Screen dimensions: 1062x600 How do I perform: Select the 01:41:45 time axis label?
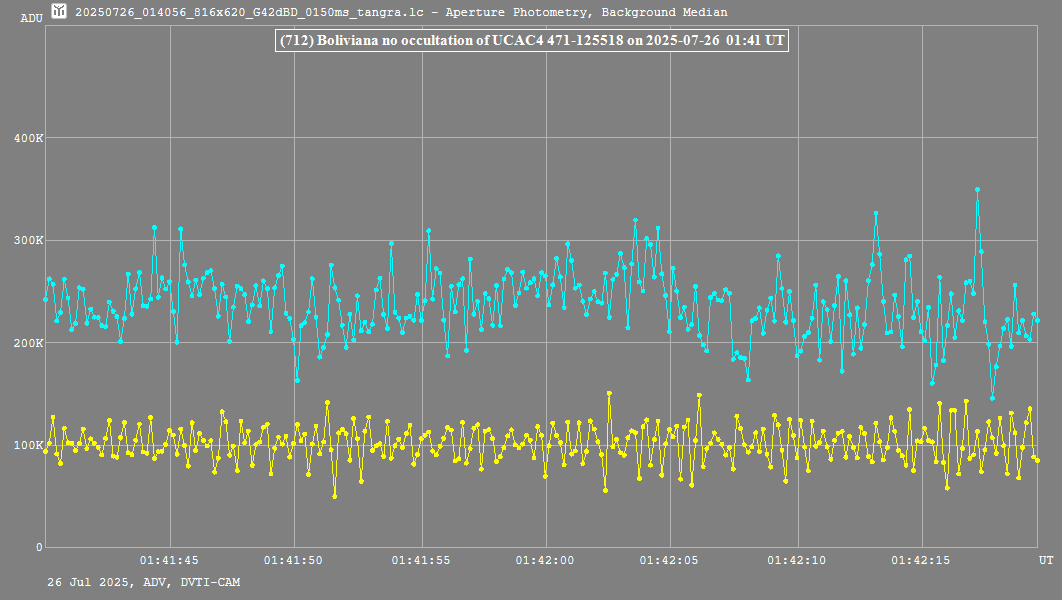click(169, 560)
